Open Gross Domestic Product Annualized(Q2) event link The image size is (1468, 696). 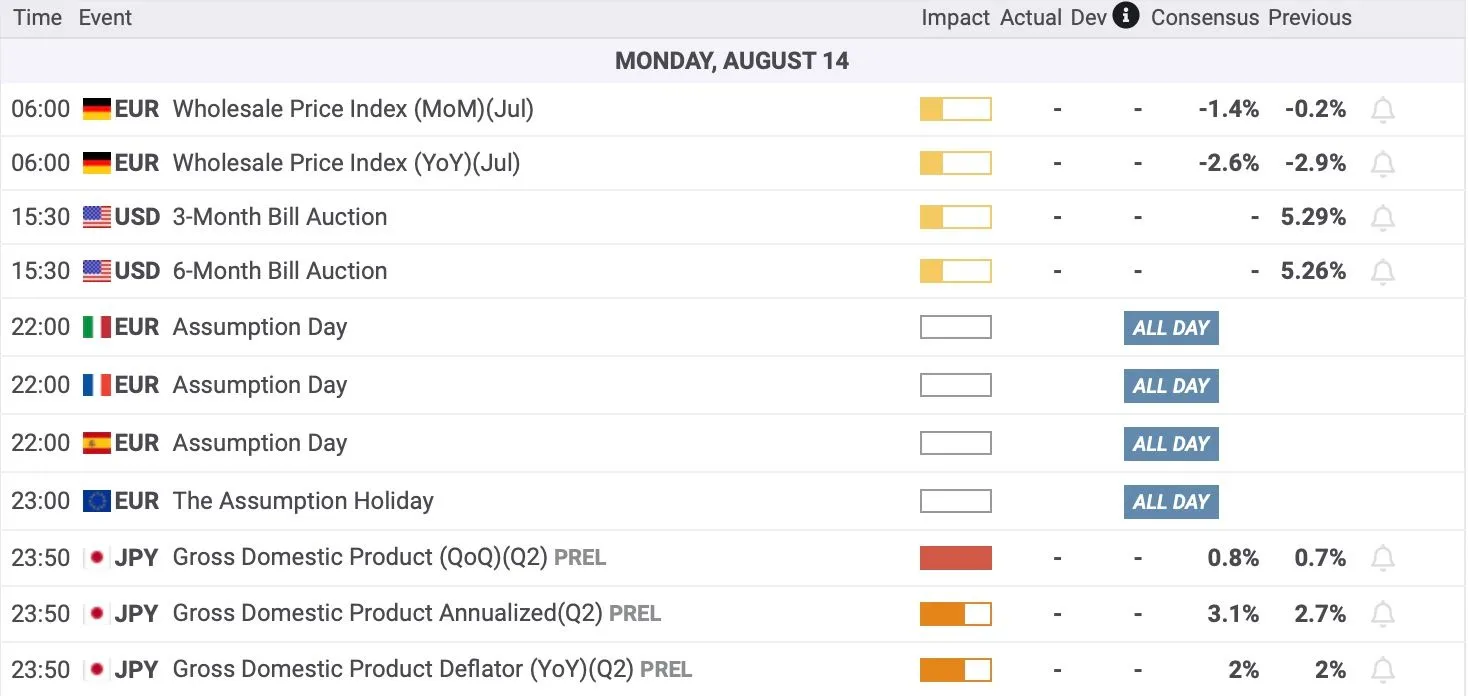[388, 613]
